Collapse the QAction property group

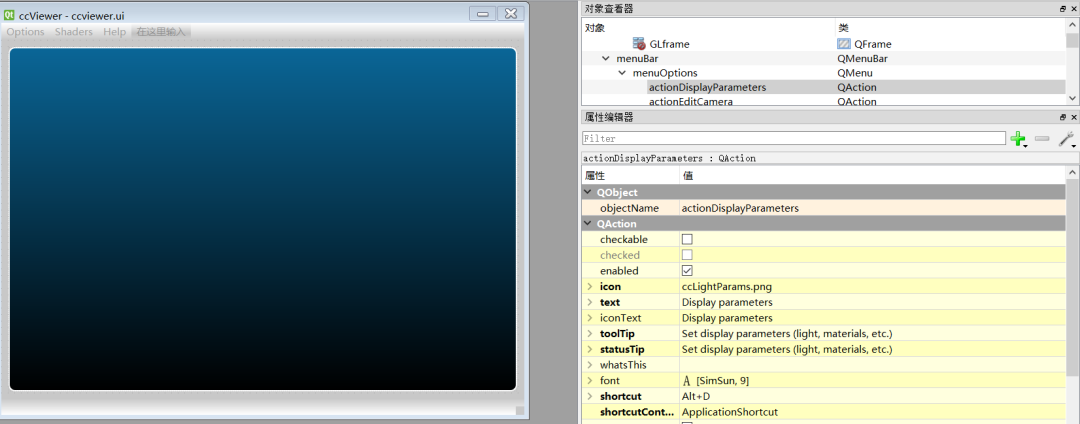(x=588, y=224)
